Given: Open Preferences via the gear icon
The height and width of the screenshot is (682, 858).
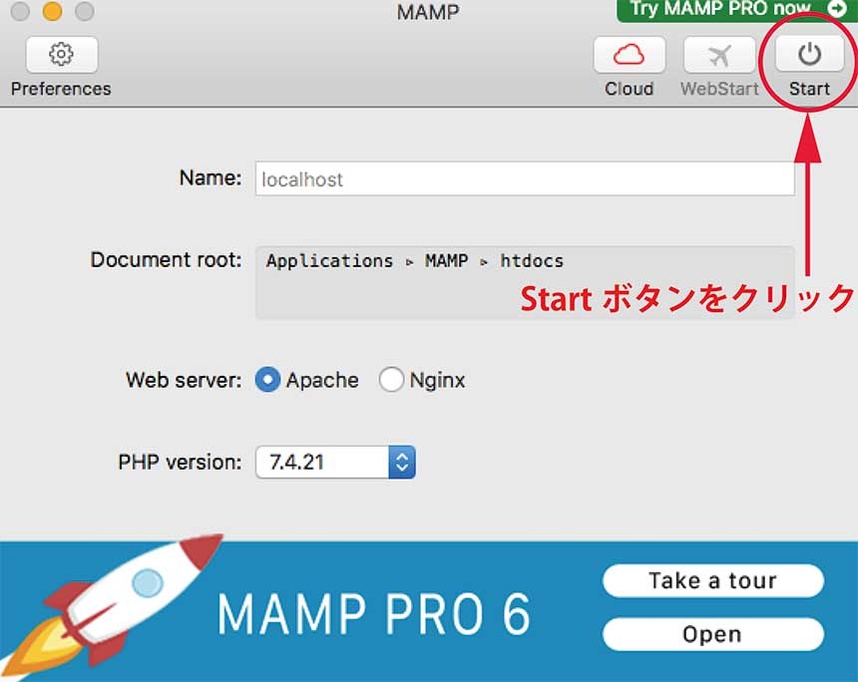Looking at the screenshot, I should point(62,55).
